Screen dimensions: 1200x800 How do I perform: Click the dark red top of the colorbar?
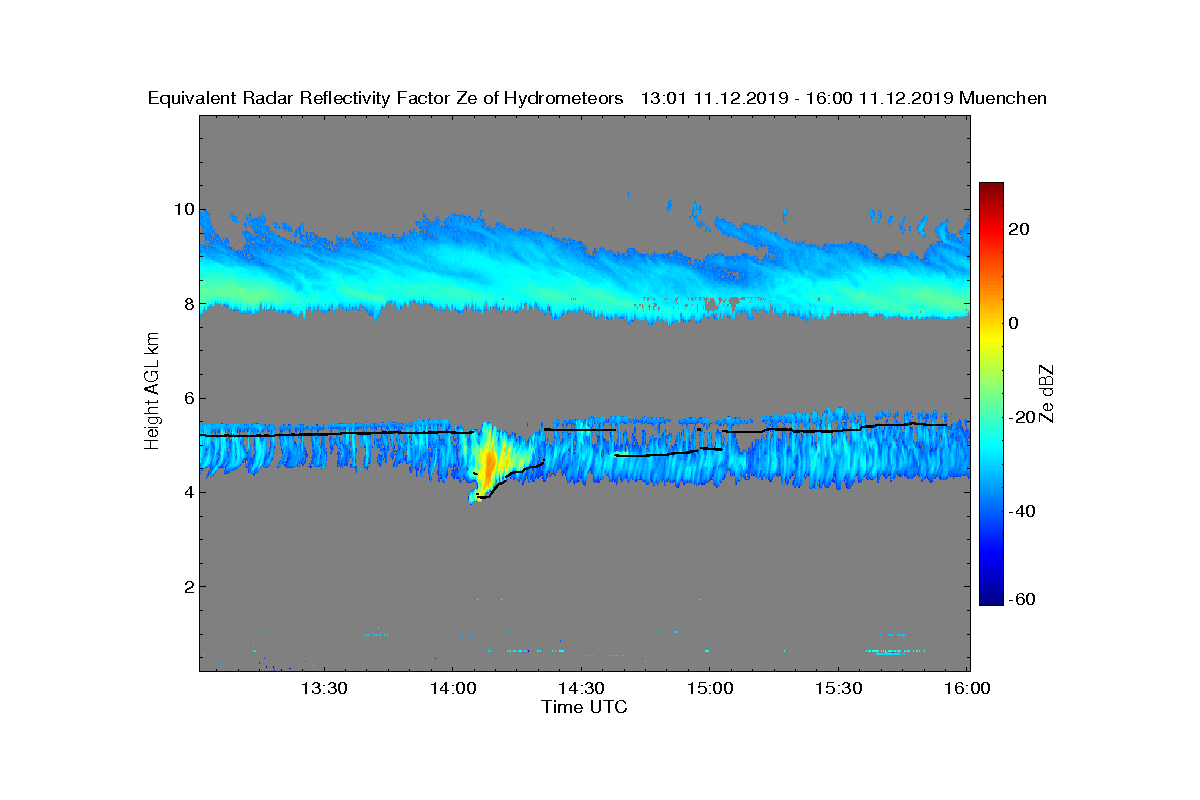[991, 190]
